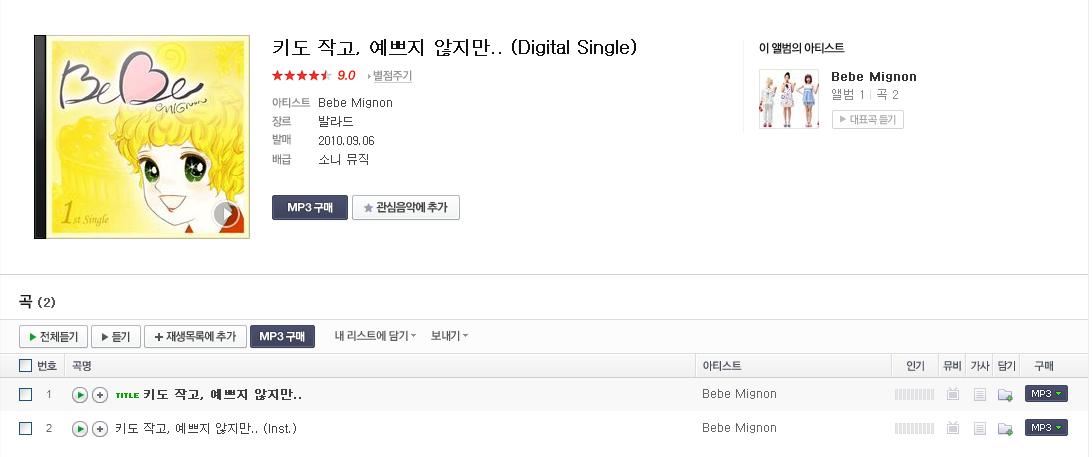Add track 2 Inst. with the plus icon
The width and height of the screenshot is (1092, 457).
(100, 428)
